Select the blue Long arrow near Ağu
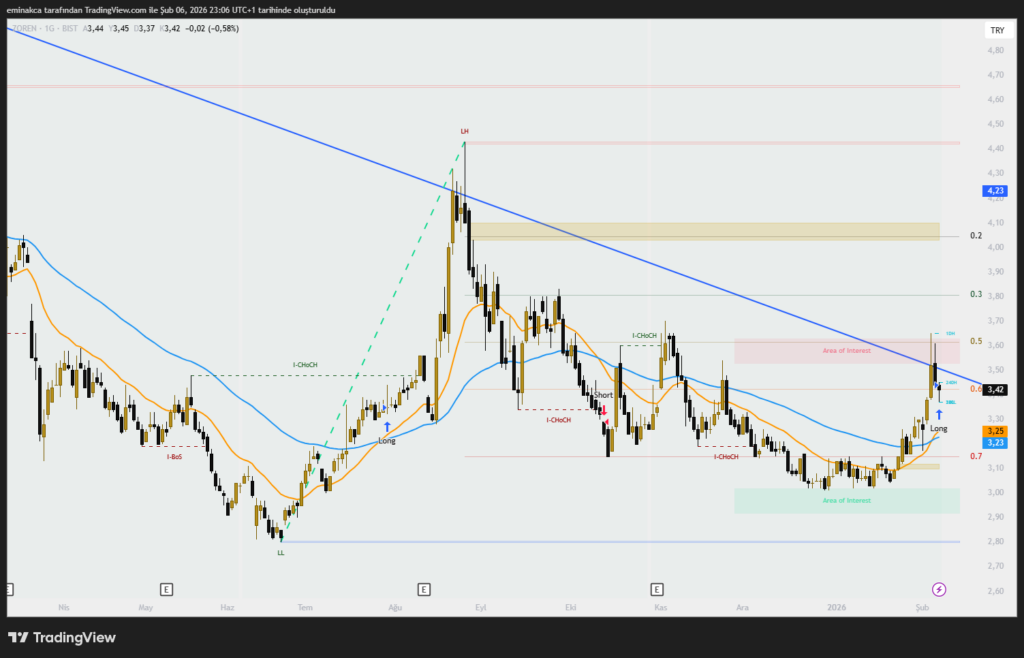Screen dimensions: 1024x658 [x=387, y=426]
